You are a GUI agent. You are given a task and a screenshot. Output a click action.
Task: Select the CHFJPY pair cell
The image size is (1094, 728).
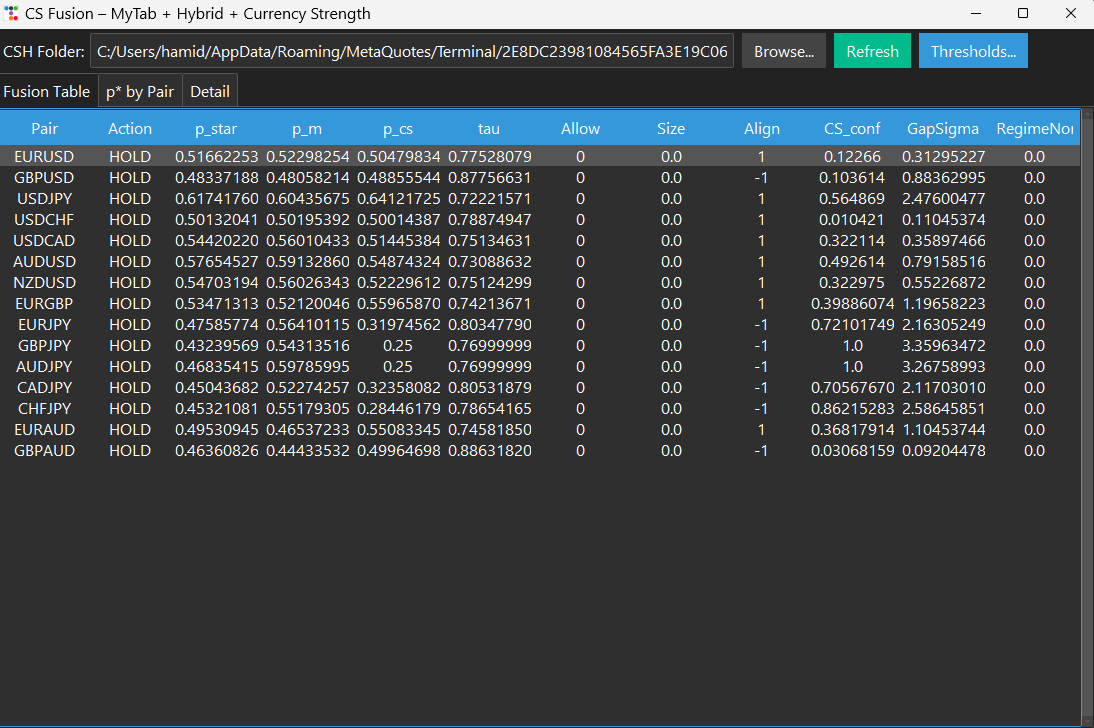[44, 408]
